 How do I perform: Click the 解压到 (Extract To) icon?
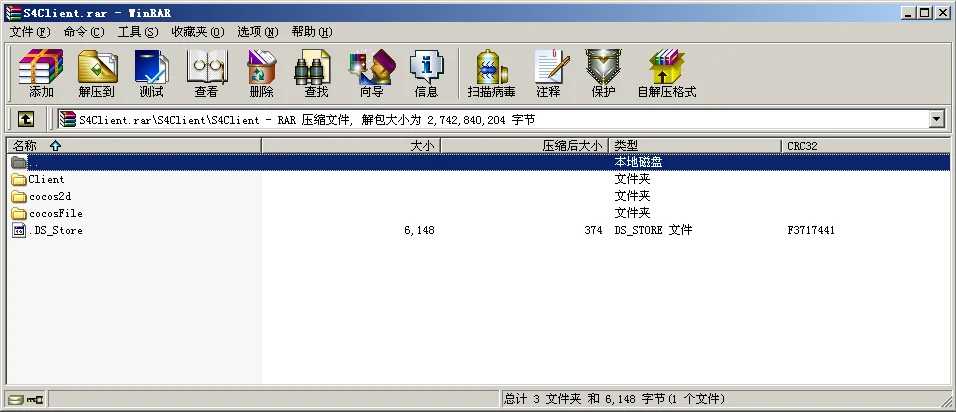pos(96,74)
